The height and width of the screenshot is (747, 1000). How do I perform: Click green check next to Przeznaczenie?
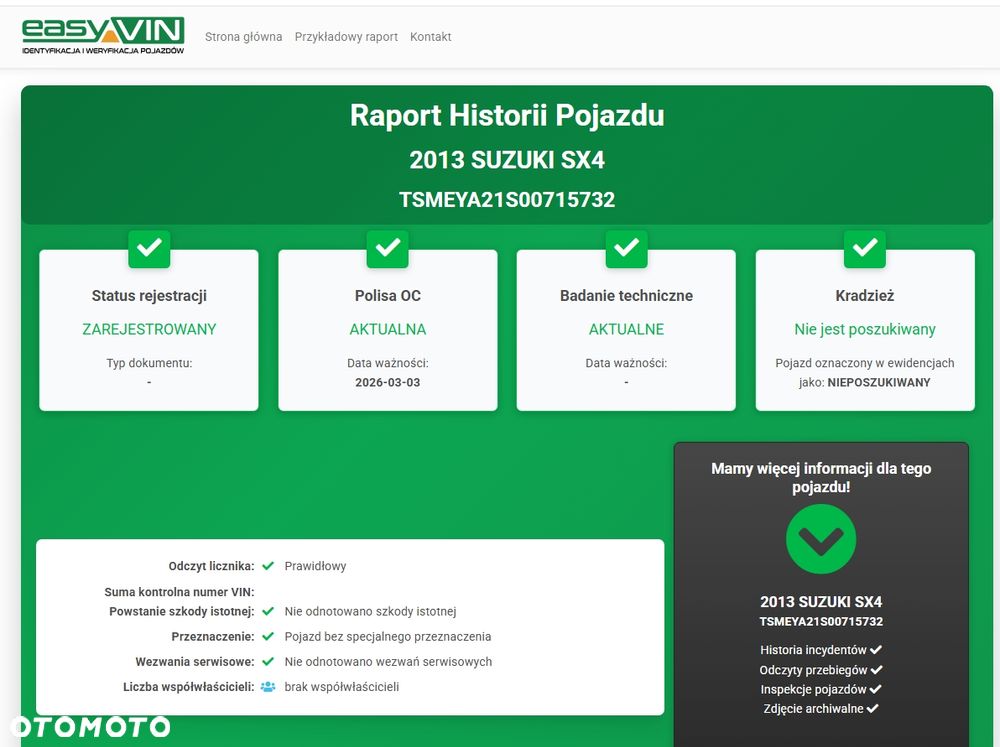pyautogui.click(x=268, y=636)
